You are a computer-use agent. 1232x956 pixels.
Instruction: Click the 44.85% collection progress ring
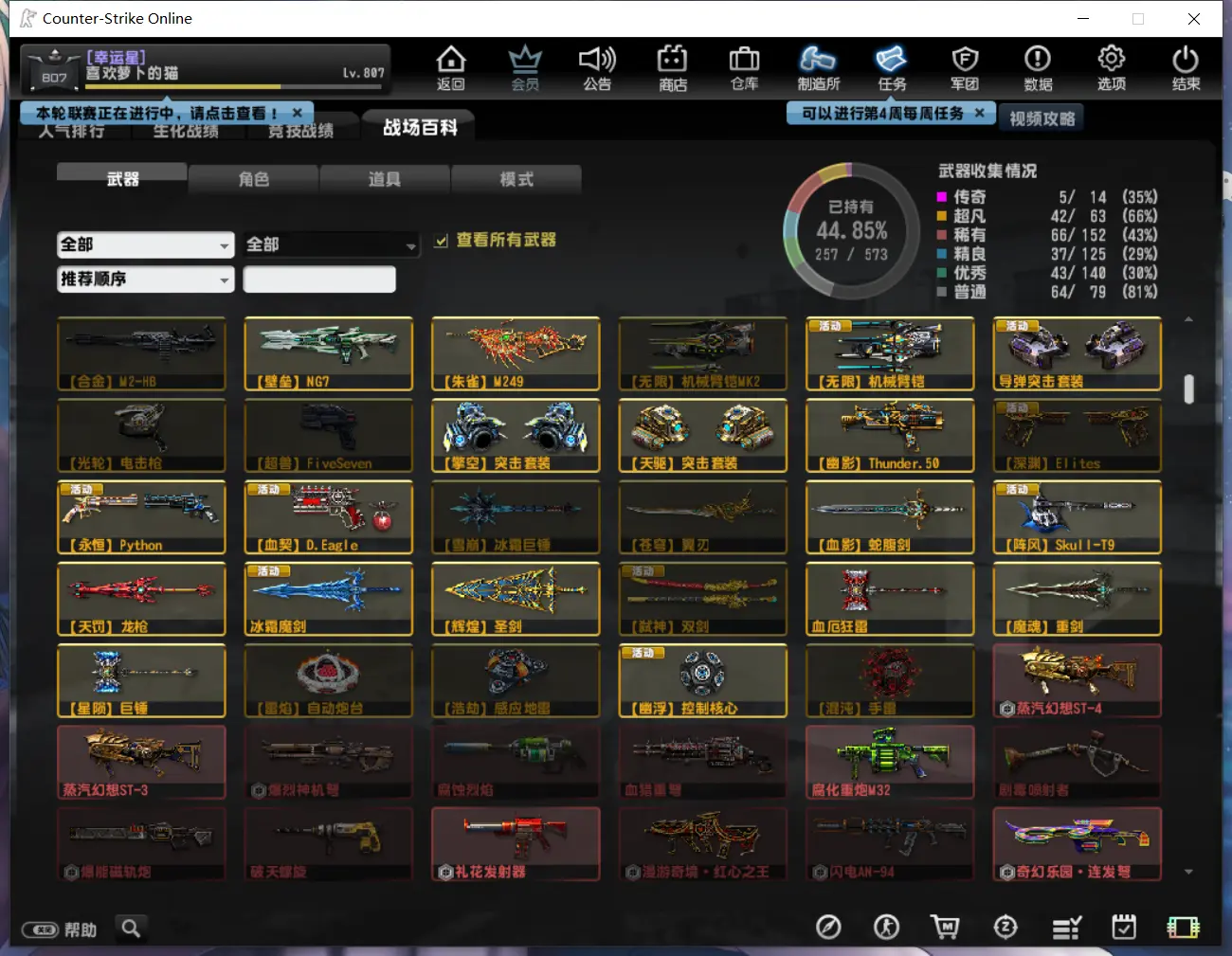[x=850, y=230]
